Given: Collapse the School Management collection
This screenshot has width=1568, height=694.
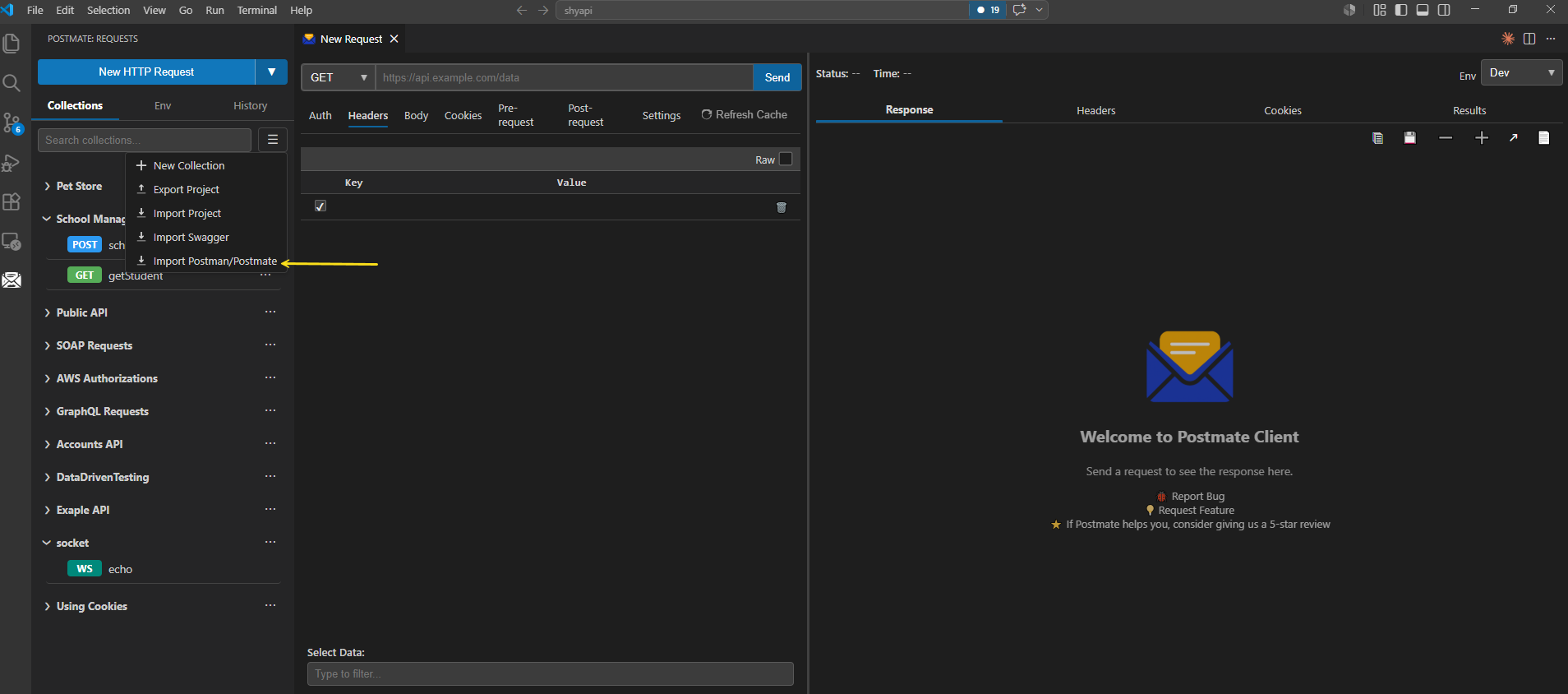Looking at the screenshot, I should pyautogui.click(x=47, y=220).
